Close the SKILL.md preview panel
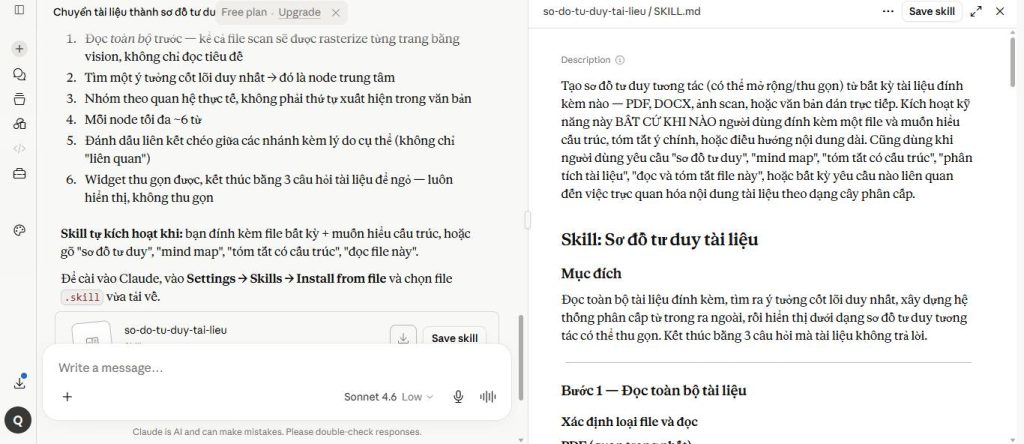 (x=1000, y=11)
